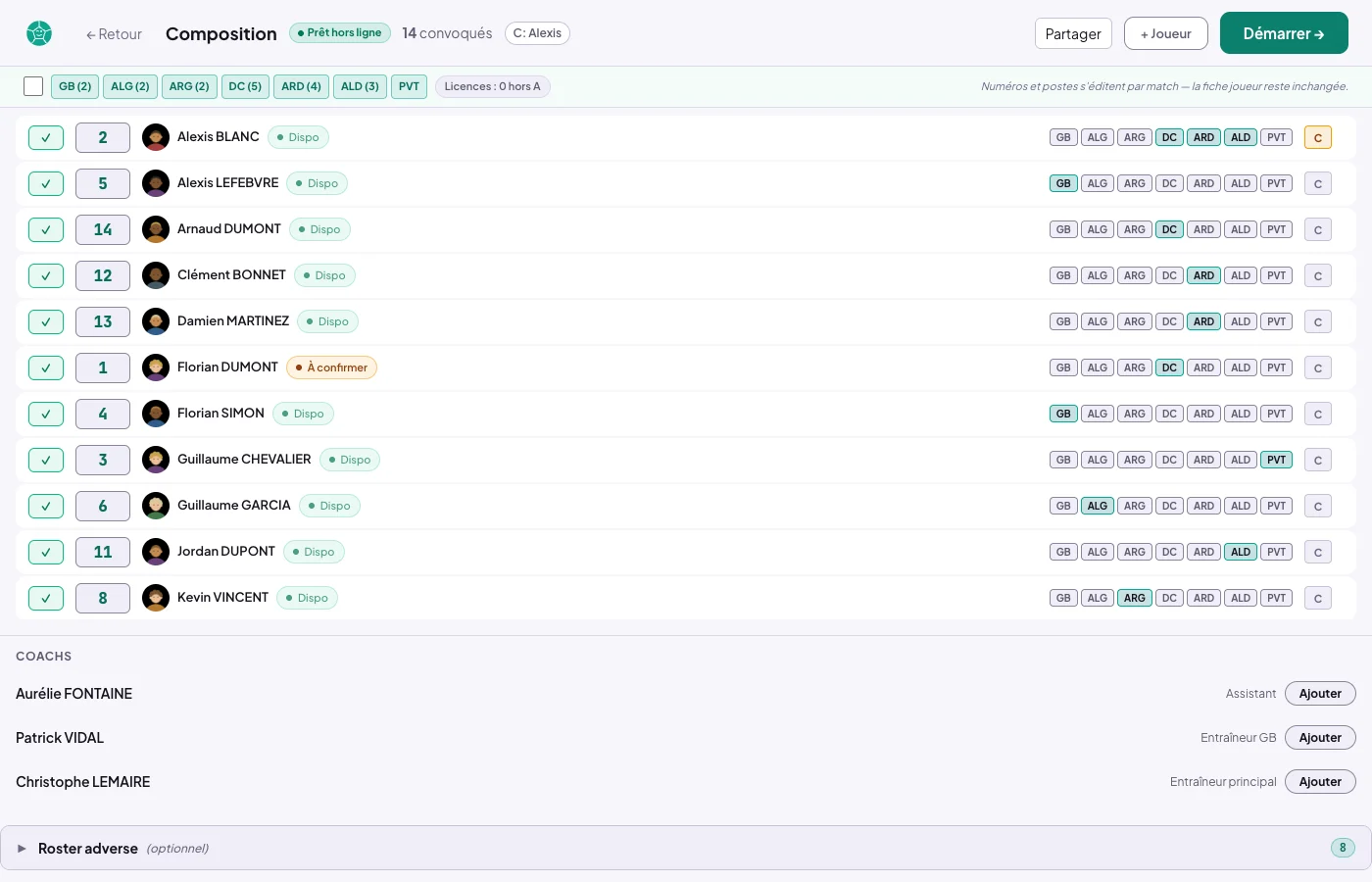1372x882 pixels.
Task: Make Alexis LEFEBVRE captain
Action: (x=1318, y=183)
